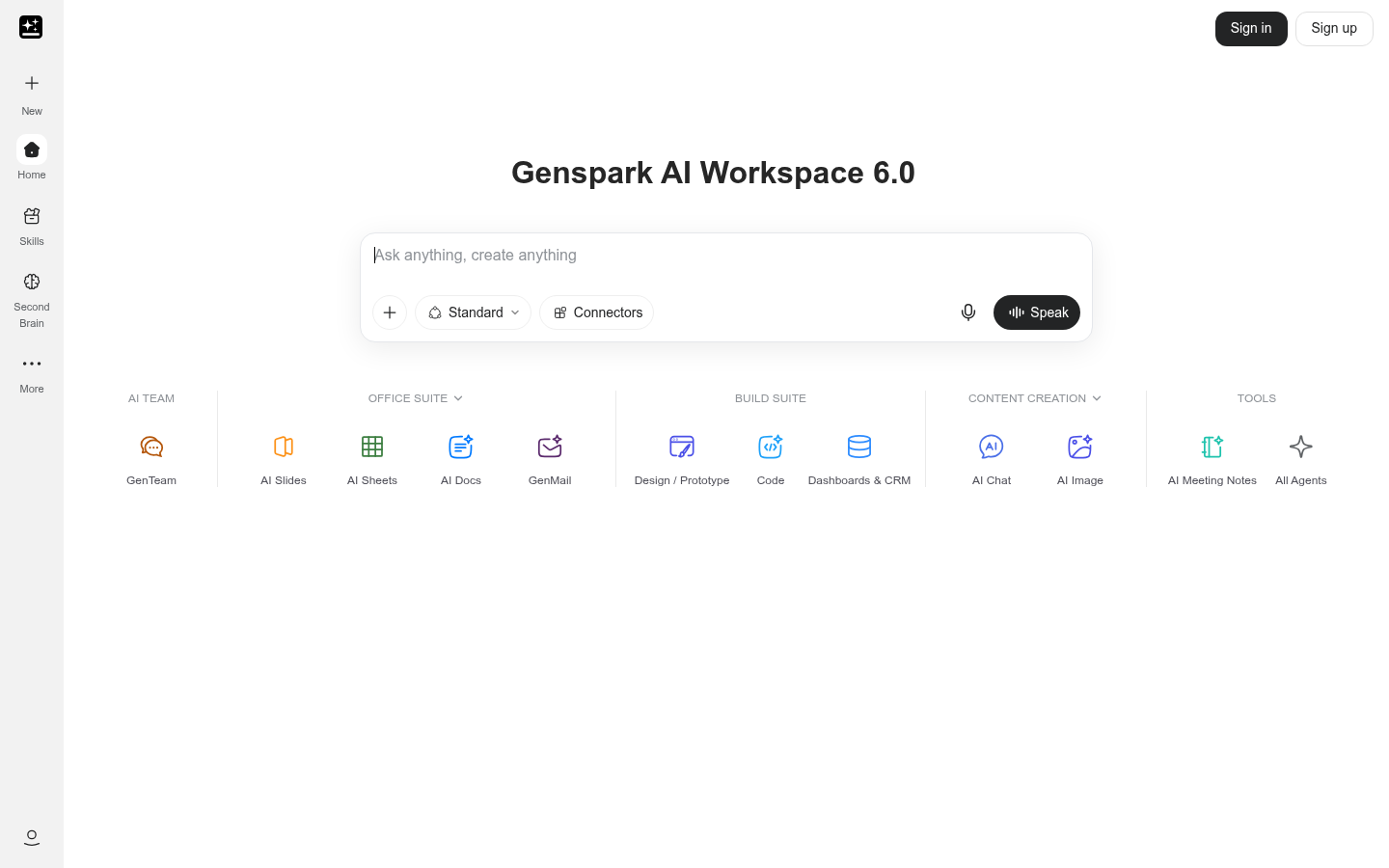Open Second Brain in the sidebar
Screen dimensions: 1389x868
pos(32,299)
